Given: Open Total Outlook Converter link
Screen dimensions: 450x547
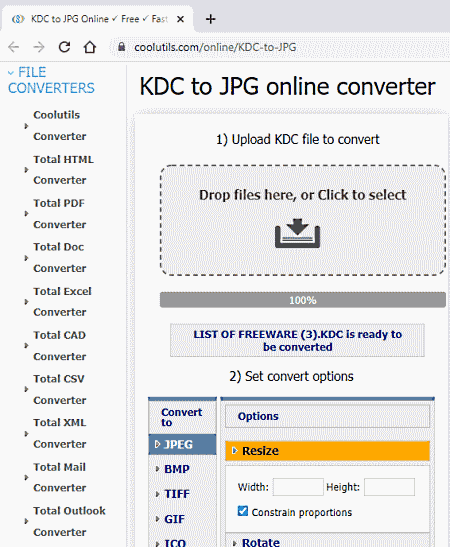Looking at the screenshot, I should click(69, 521).
